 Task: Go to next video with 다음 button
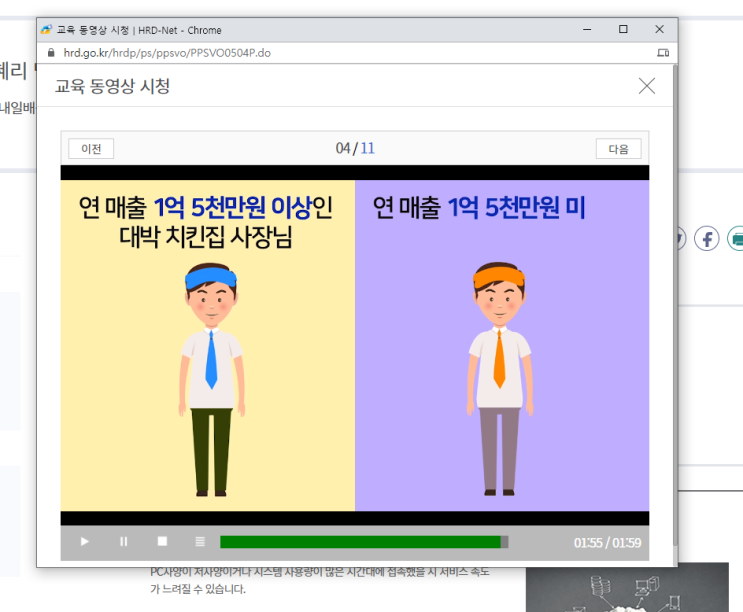[x=618, y=149]
